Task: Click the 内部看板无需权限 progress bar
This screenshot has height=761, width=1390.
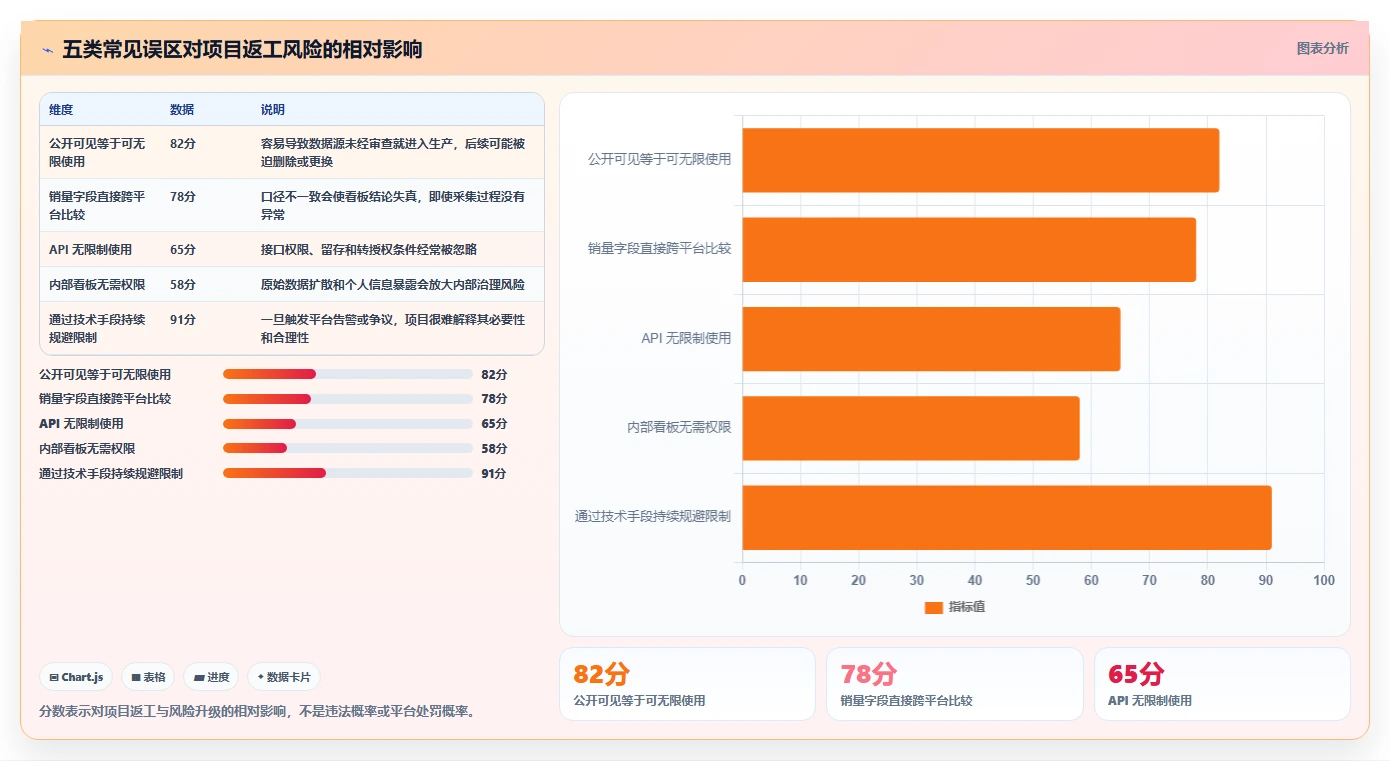Action: coord(347,448)
